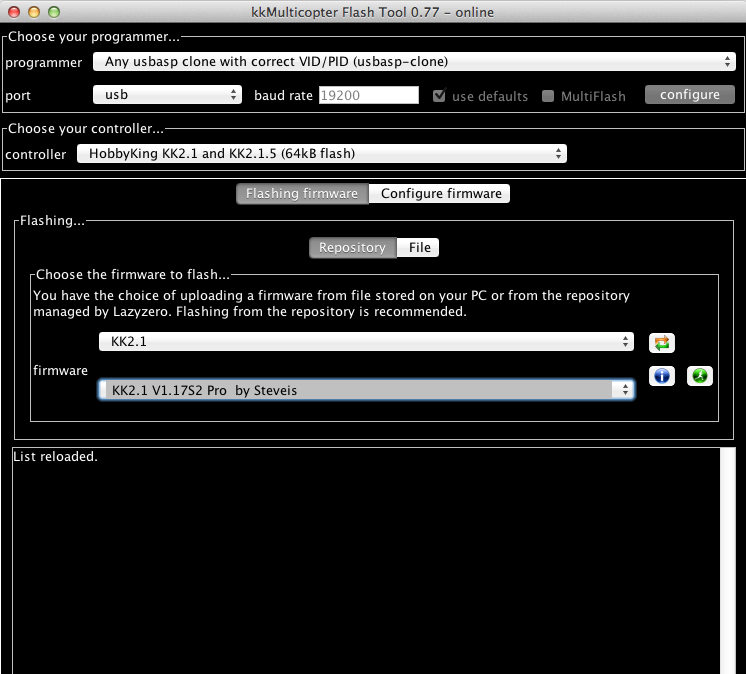Open the KK2.1 V1.17S2 Pro firmware dropdown
The image size is (746, 674).
tap(366, 390)
